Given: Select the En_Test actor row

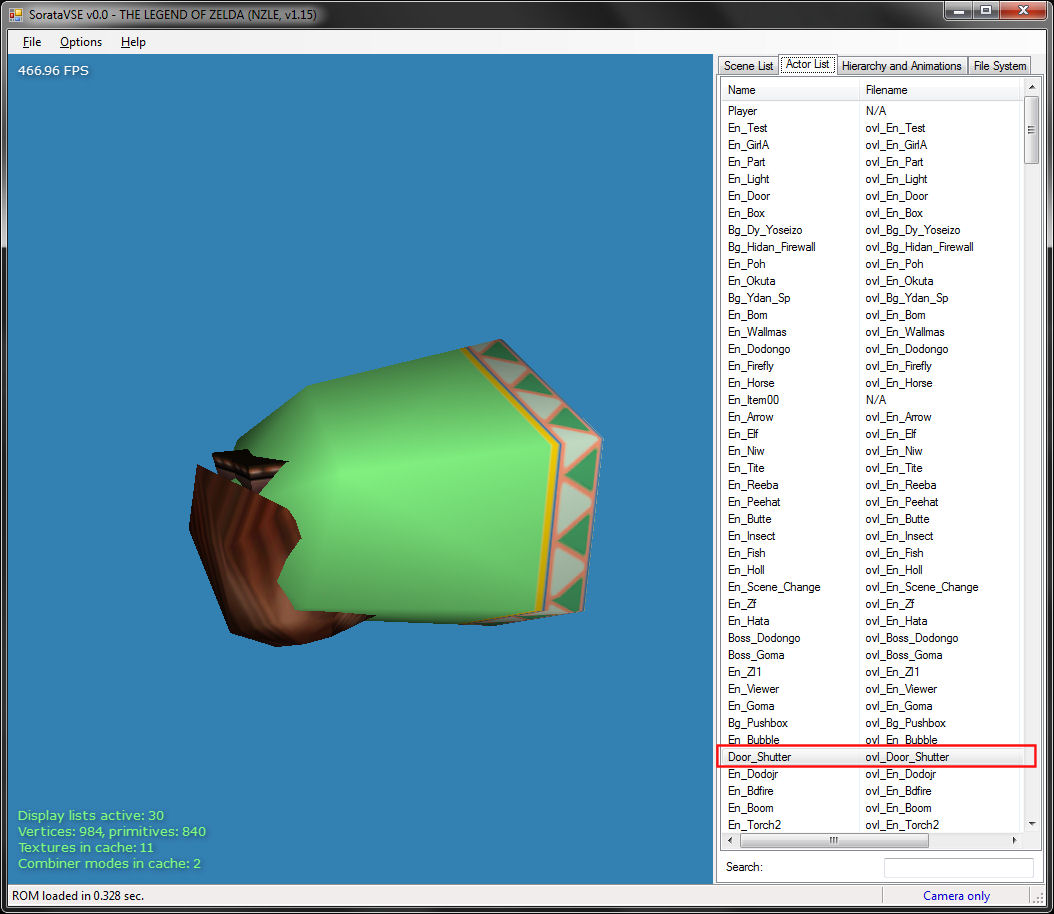Looking at the screenshot, I should (x=873, y=128).
